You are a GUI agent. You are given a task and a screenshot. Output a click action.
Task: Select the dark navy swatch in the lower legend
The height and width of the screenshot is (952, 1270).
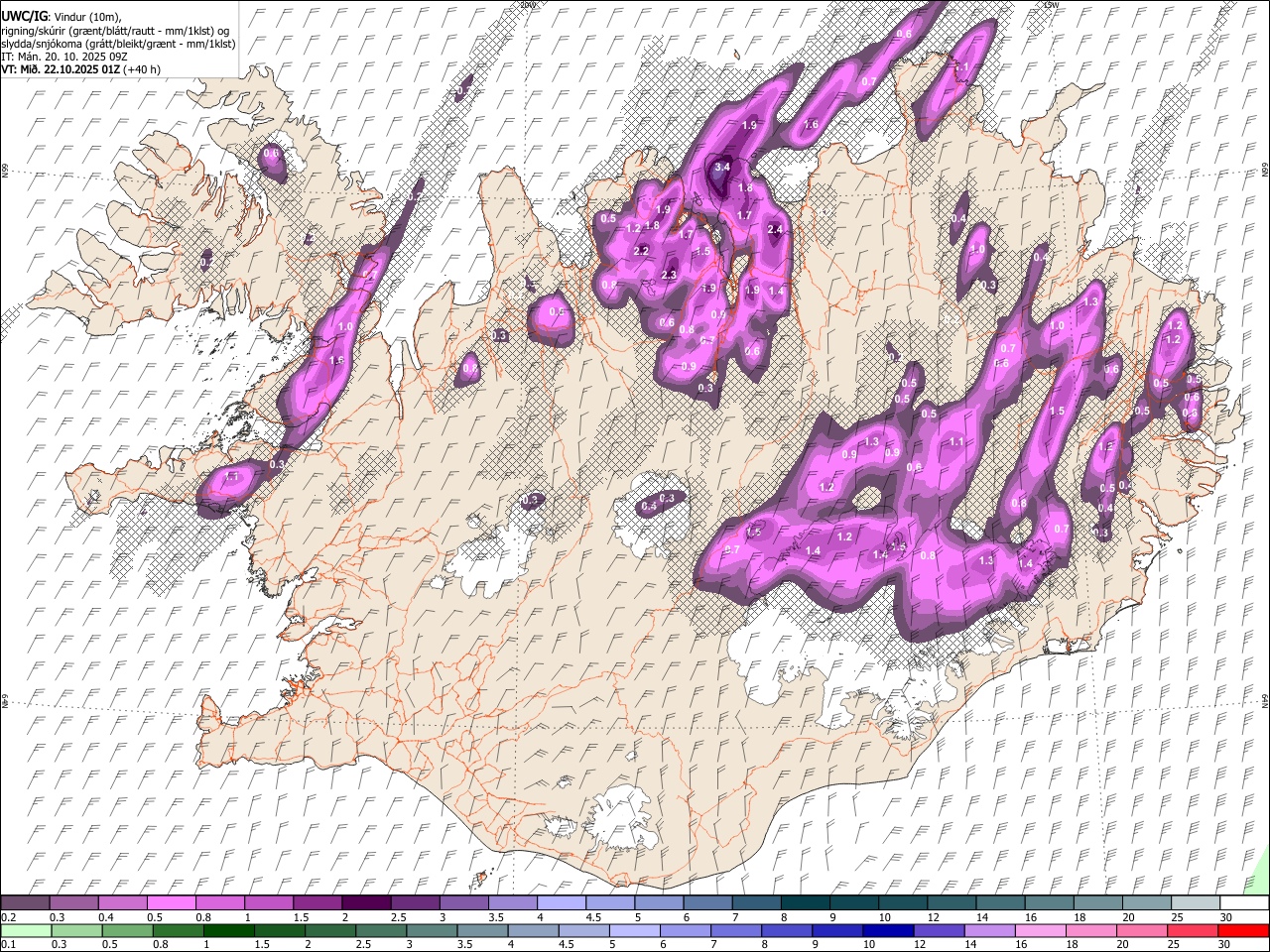point(889,931)
